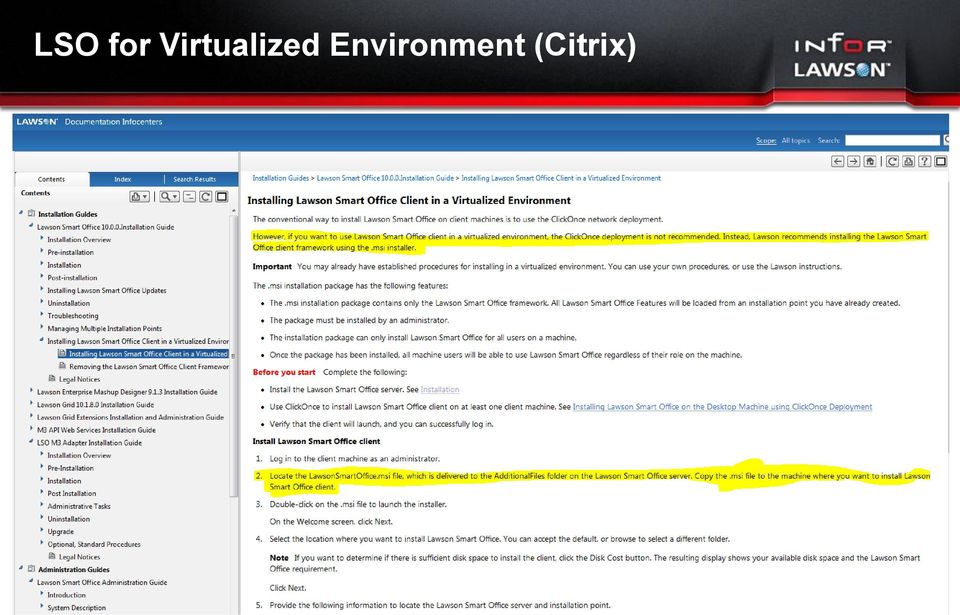Select 'Post-installation' under Smart Office Installation Guide

pyautogui.click(x=72, y=277)
